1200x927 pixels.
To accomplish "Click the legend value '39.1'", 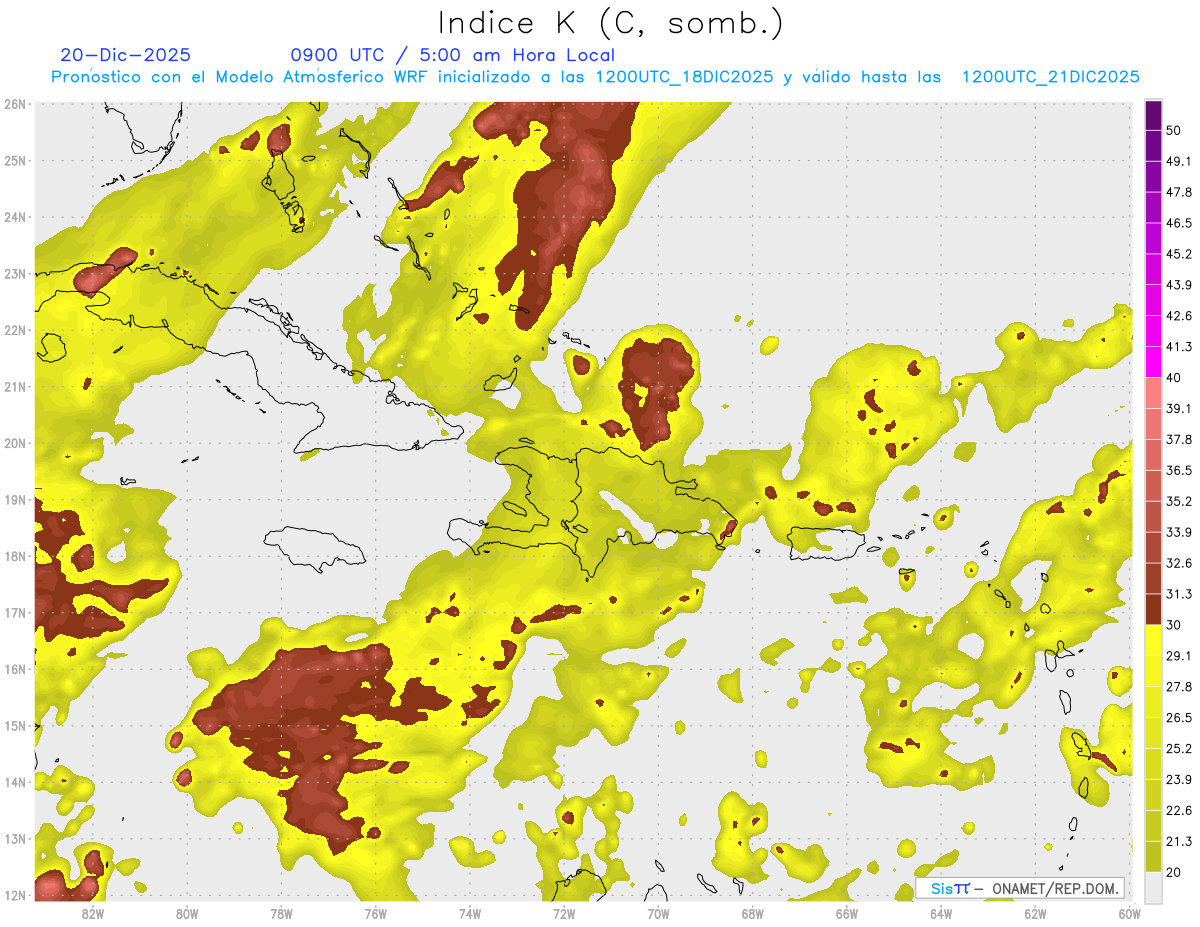I will (x=1179, y=408).
